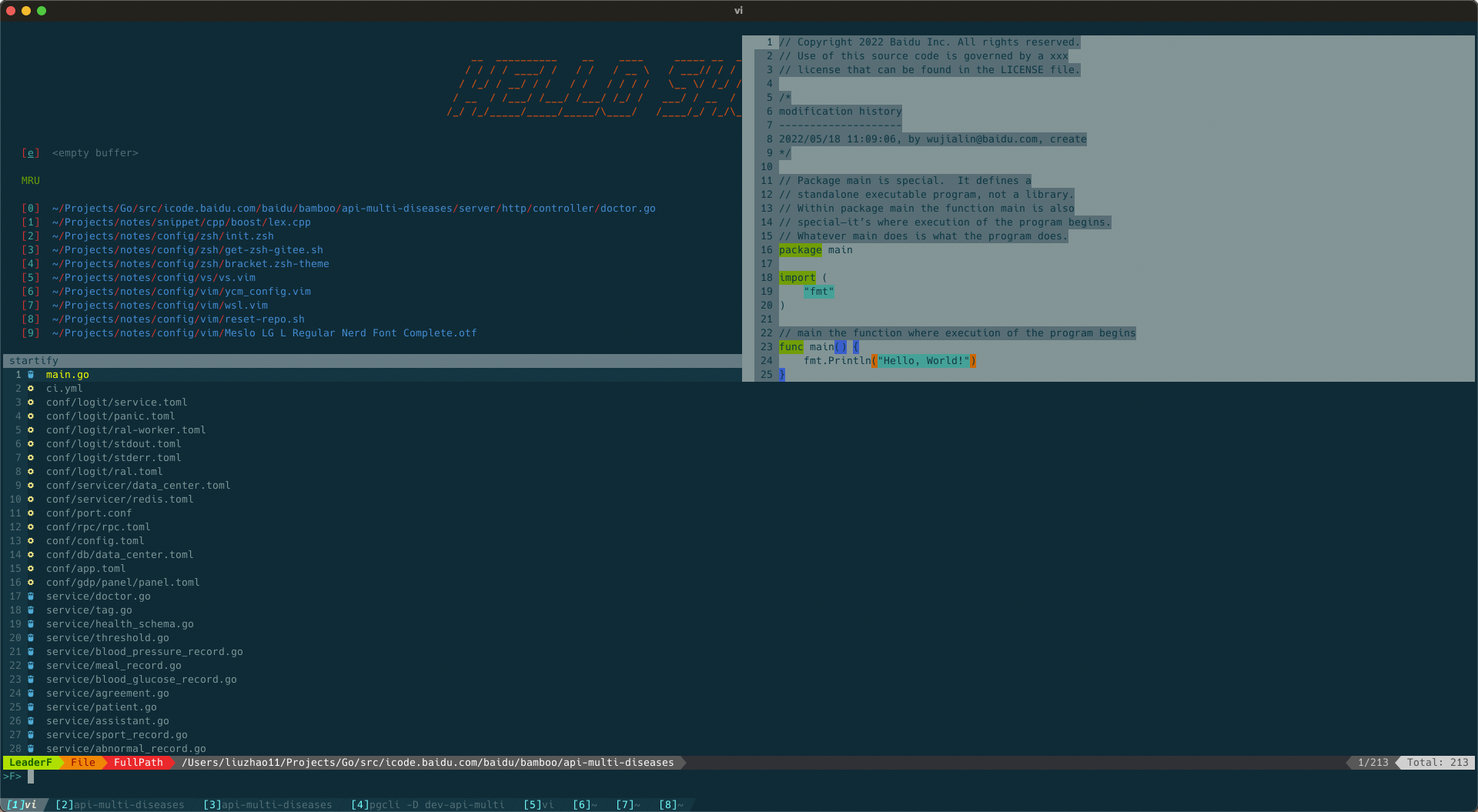Click the green macOS zoom button
Screen dimensions: 1478x812
42,11
